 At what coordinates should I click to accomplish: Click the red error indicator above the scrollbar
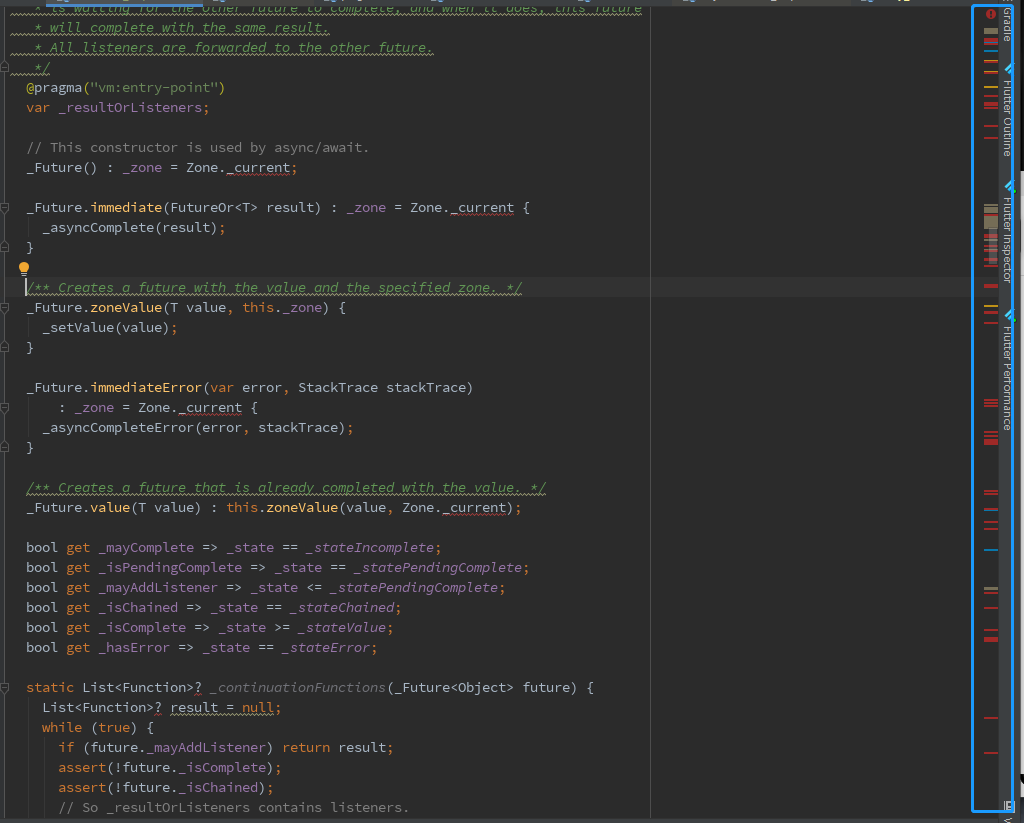991,14
